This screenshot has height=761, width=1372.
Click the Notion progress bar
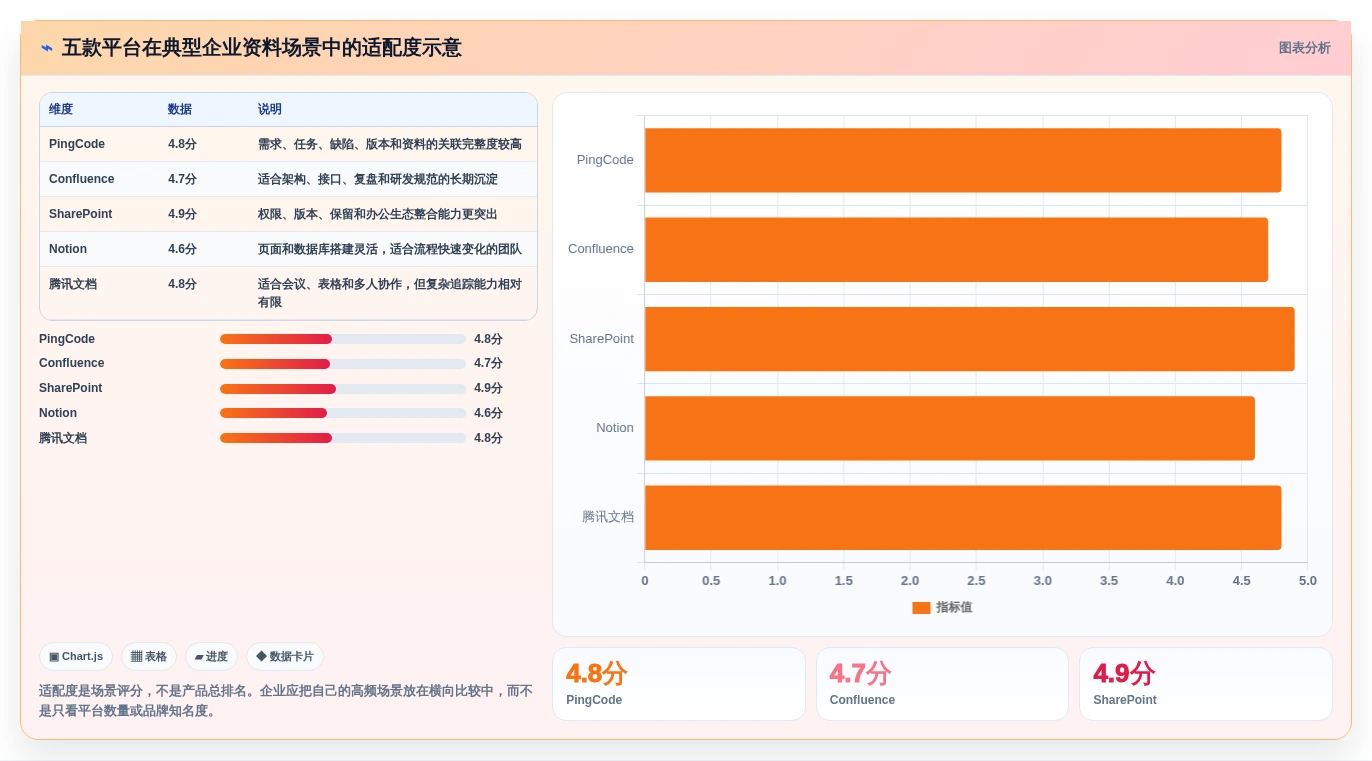pyautogui.click(x=343, y=413)
